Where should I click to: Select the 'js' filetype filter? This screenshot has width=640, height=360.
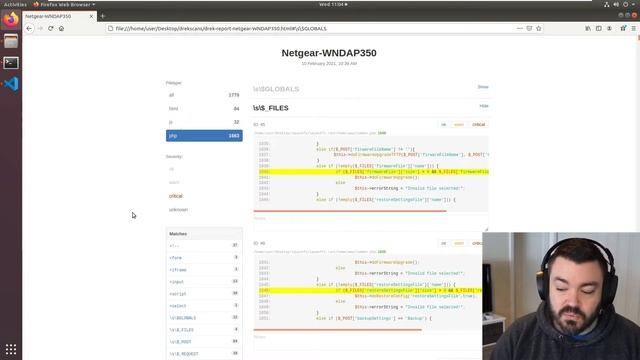point(204,122)
